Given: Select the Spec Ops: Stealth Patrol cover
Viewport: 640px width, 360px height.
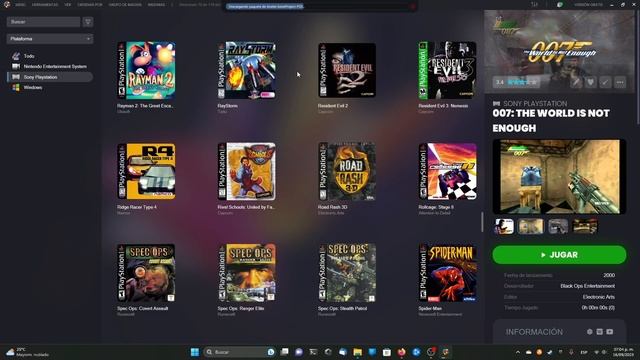Looking at the screenshot, I should [x=347, y=273].
